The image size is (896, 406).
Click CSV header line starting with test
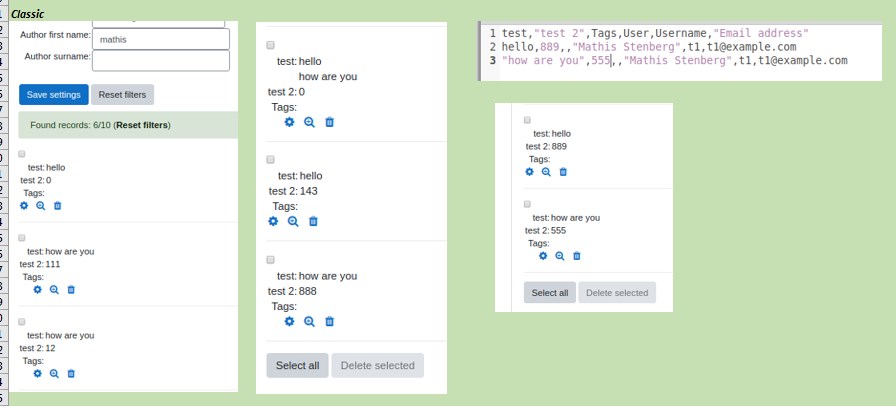655,33
